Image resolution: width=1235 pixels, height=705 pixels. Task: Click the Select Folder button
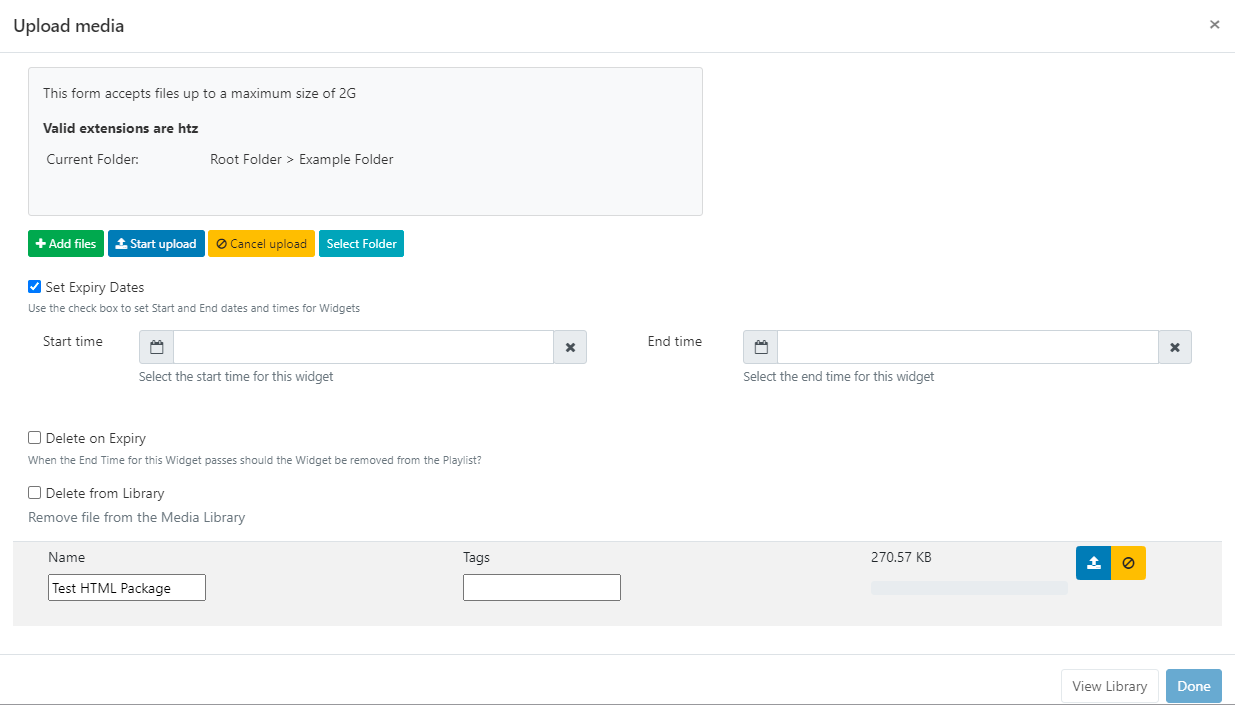[361, 244]
